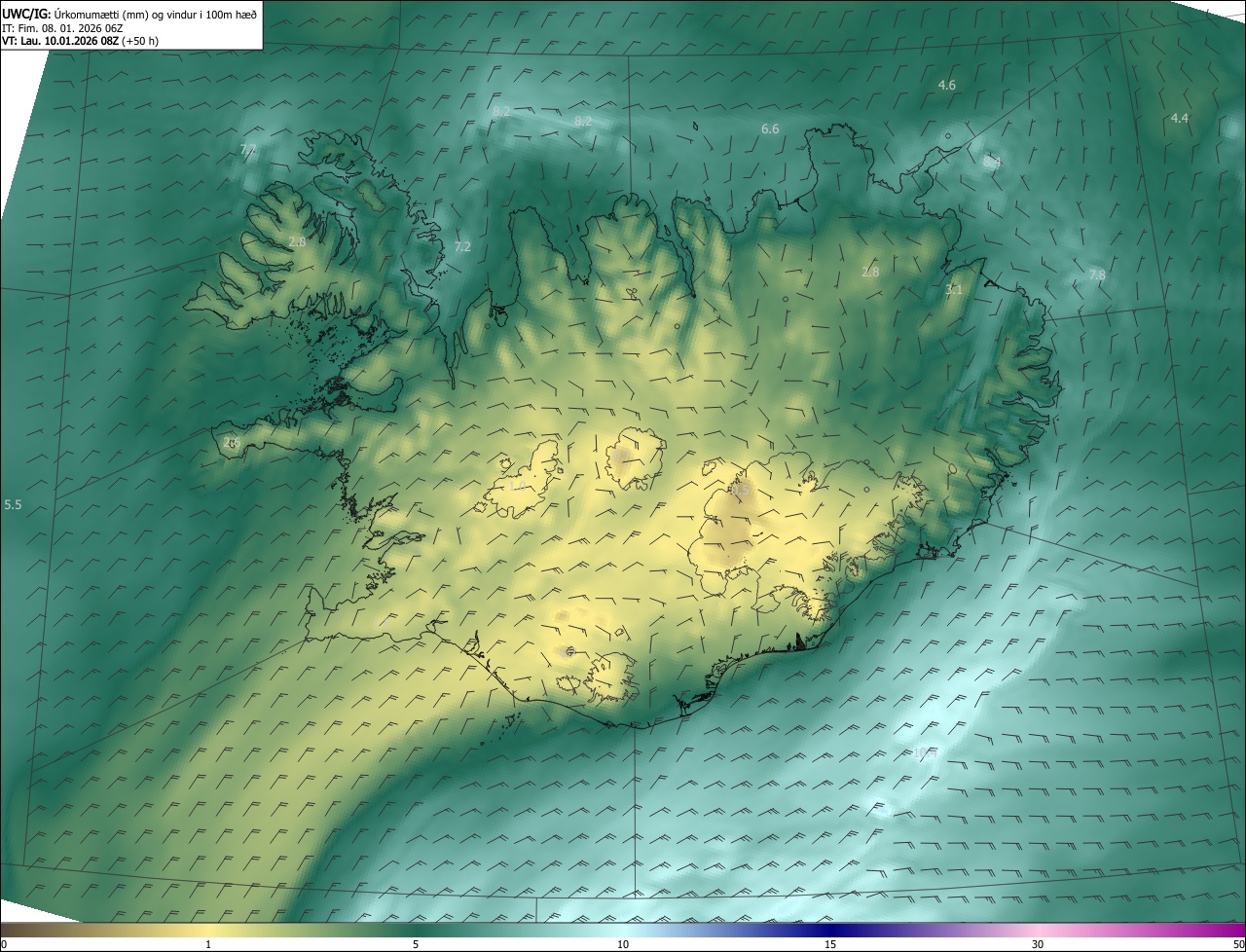
Task: Click the '10' label on the color scale
Action: tap(623, 944)
